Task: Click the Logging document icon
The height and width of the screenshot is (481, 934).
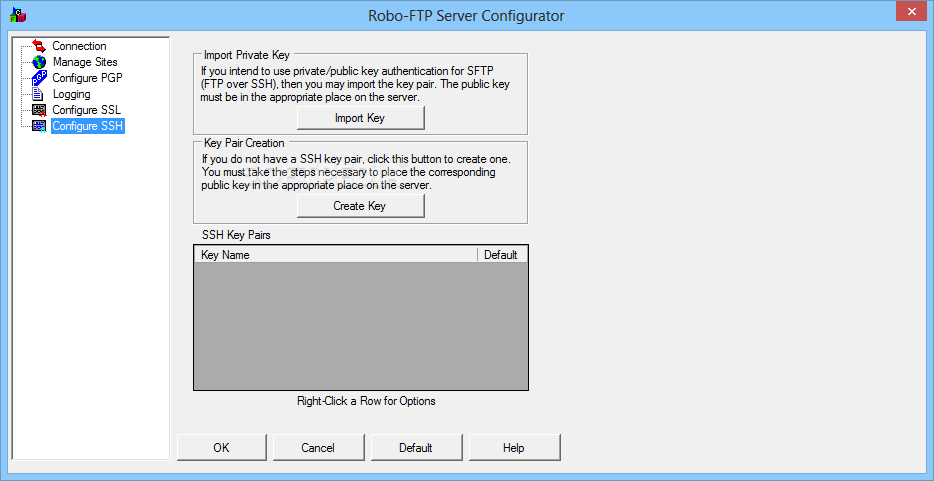Action: 39,94
